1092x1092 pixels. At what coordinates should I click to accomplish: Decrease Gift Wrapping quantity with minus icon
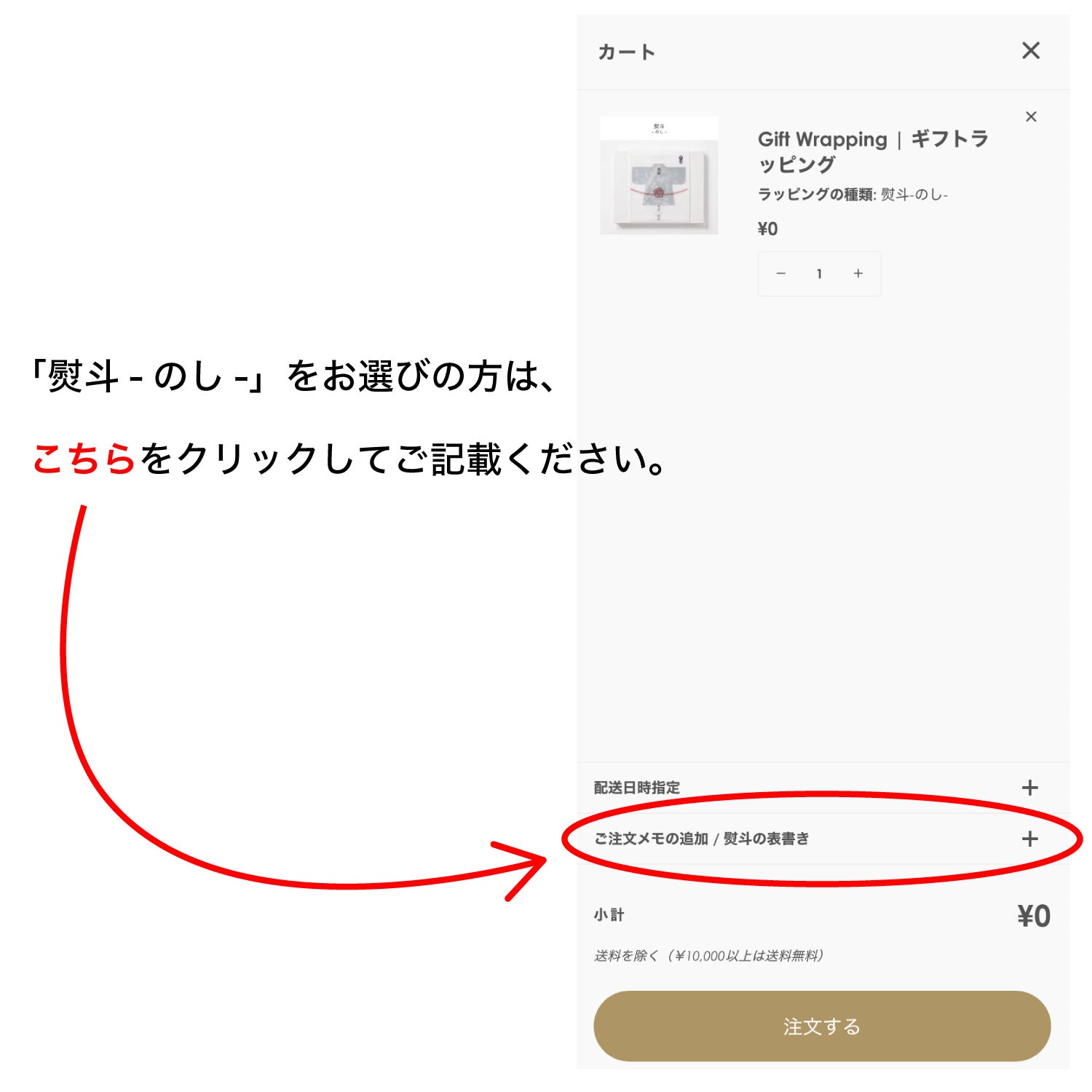coord(781,274)
